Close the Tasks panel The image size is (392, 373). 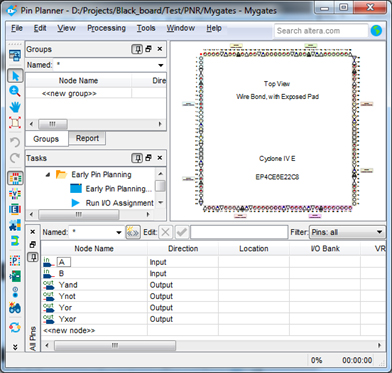click(160, 158)
